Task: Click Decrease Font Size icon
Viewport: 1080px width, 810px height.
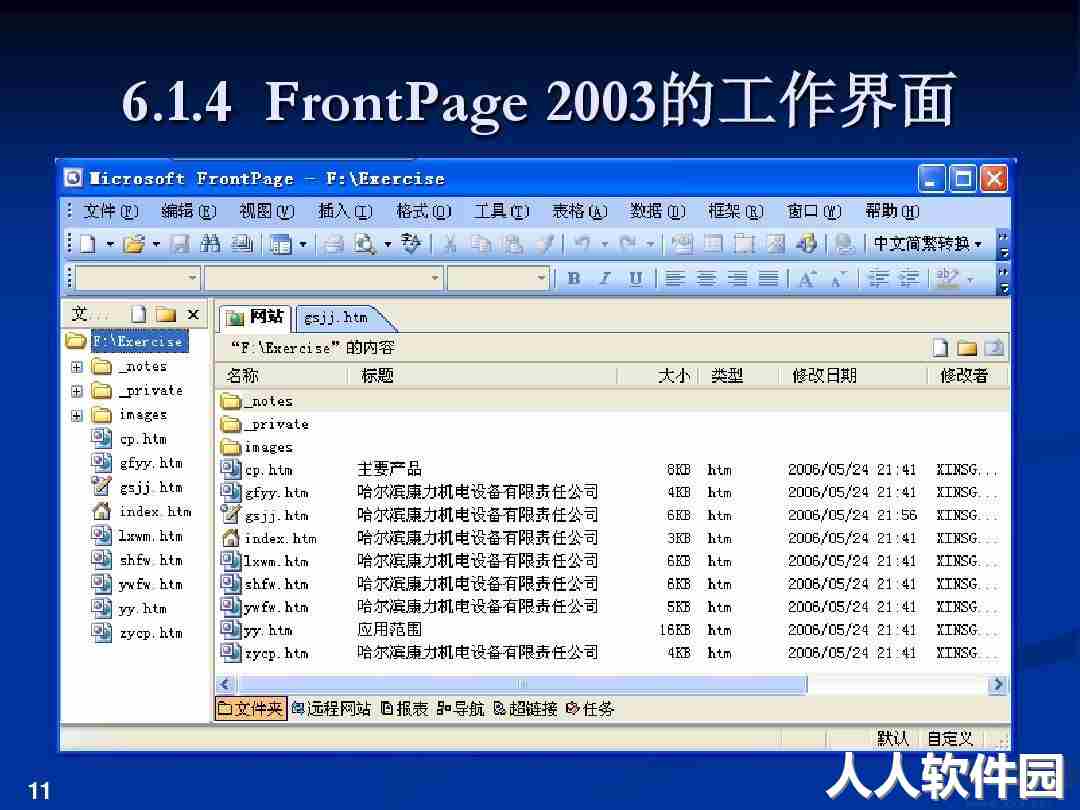Action: click(838, 278)
